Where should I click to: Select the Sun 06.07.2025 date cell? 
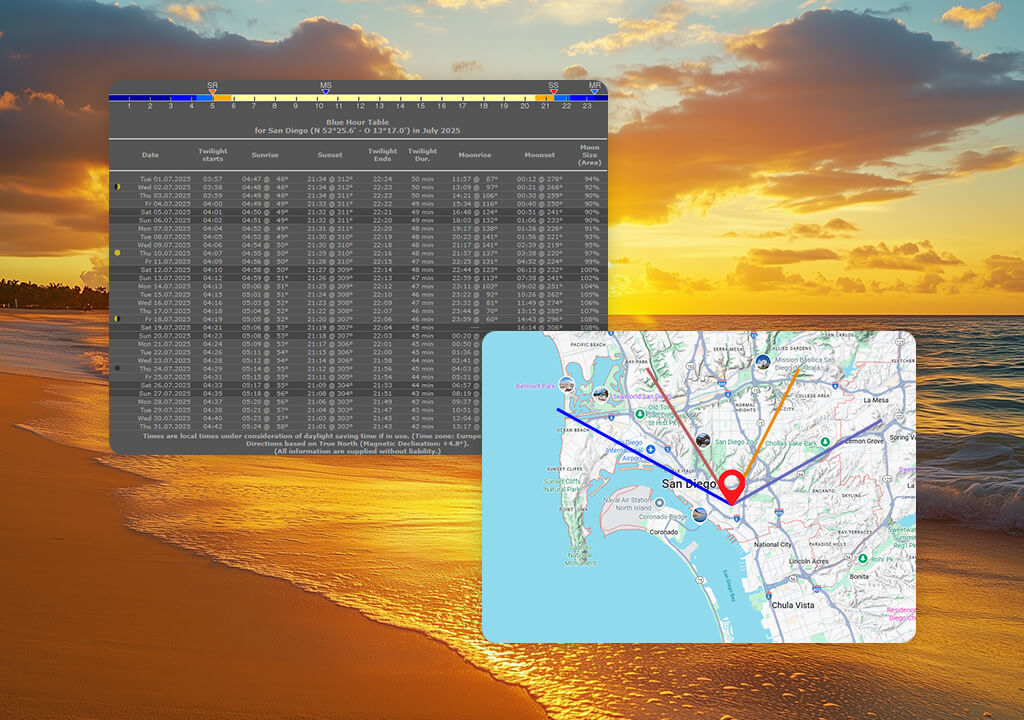coord(165,220)
